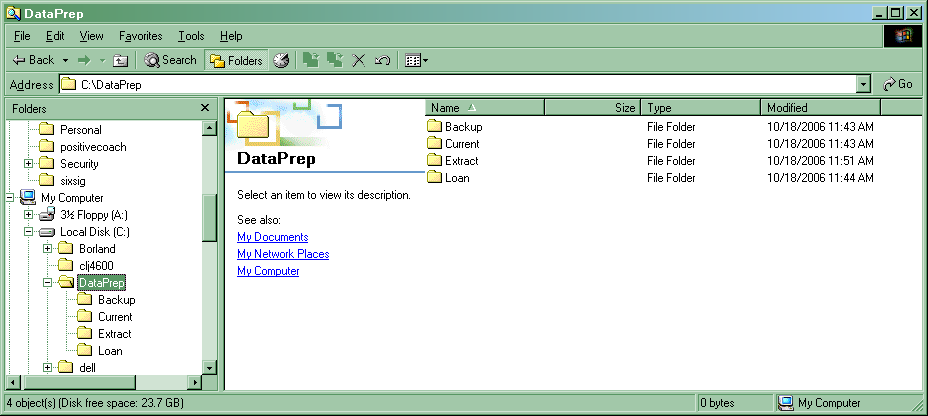The width and height of the screenshot is (928, 416).
Task: Collapse the My Computer node
Action: point(9,198)
